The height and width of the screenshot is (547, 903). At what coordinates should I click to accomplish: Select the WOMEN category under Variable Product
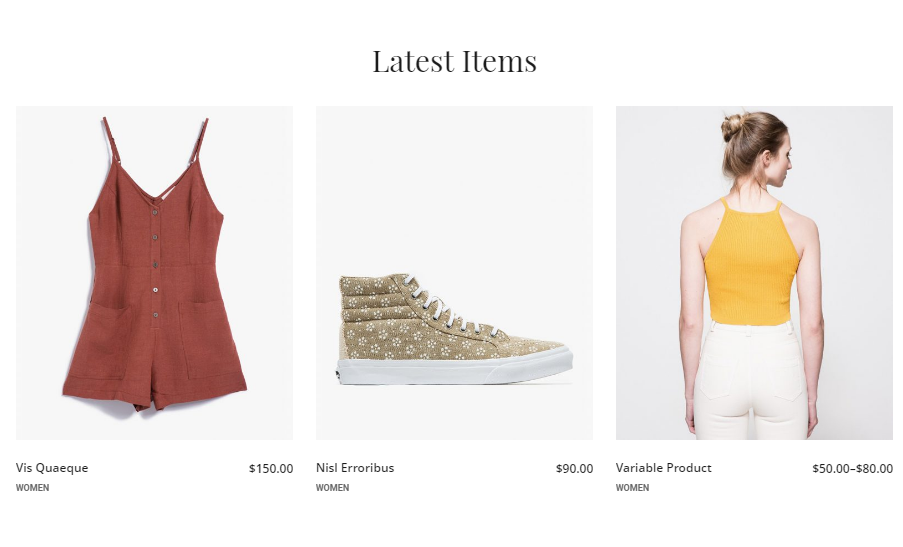point(632,488)
